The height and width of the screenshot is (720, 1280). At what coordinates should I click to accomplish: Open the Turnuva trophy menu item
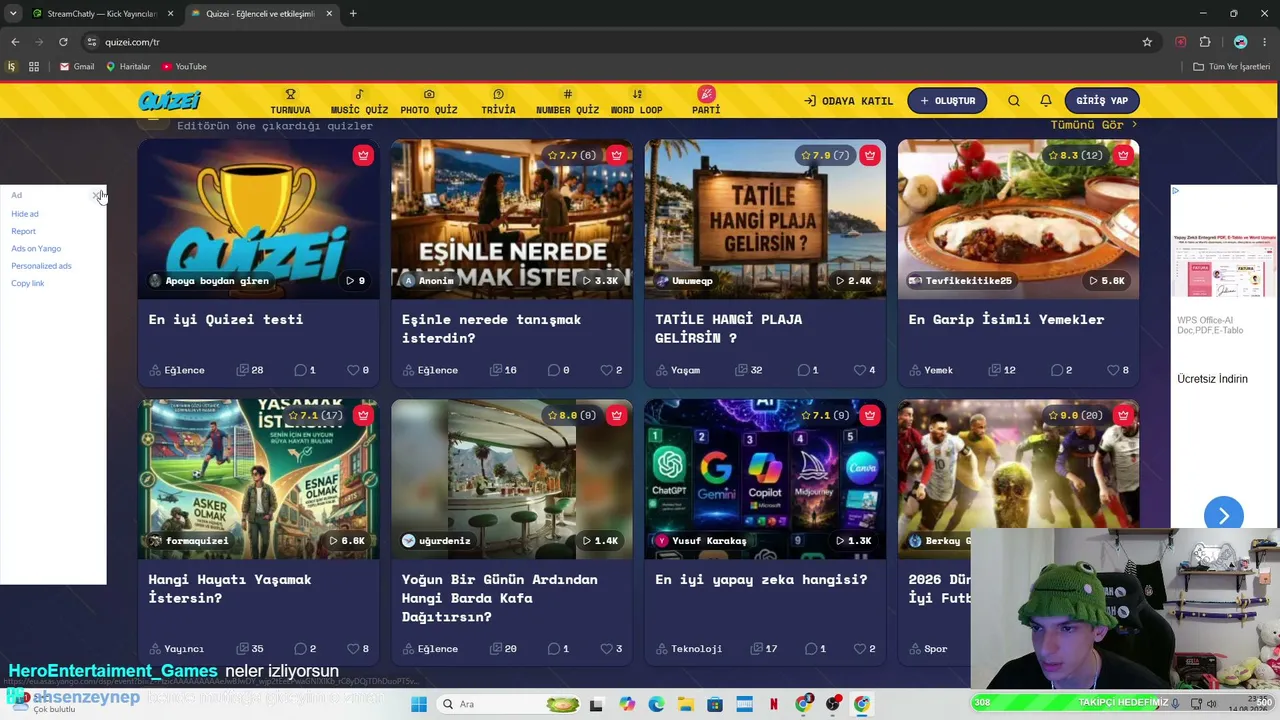click(x=290, y=101)
